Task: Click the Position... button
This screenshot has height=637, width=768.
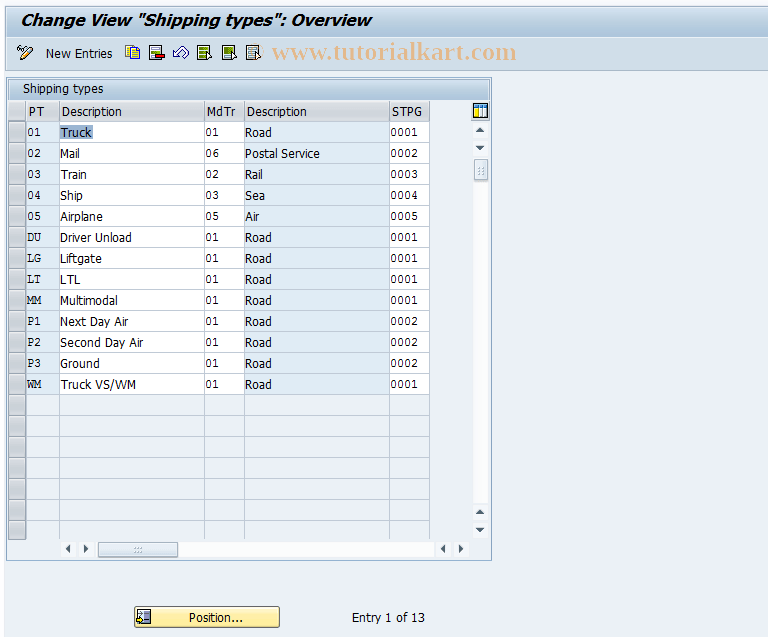Action: click(207, 617)
